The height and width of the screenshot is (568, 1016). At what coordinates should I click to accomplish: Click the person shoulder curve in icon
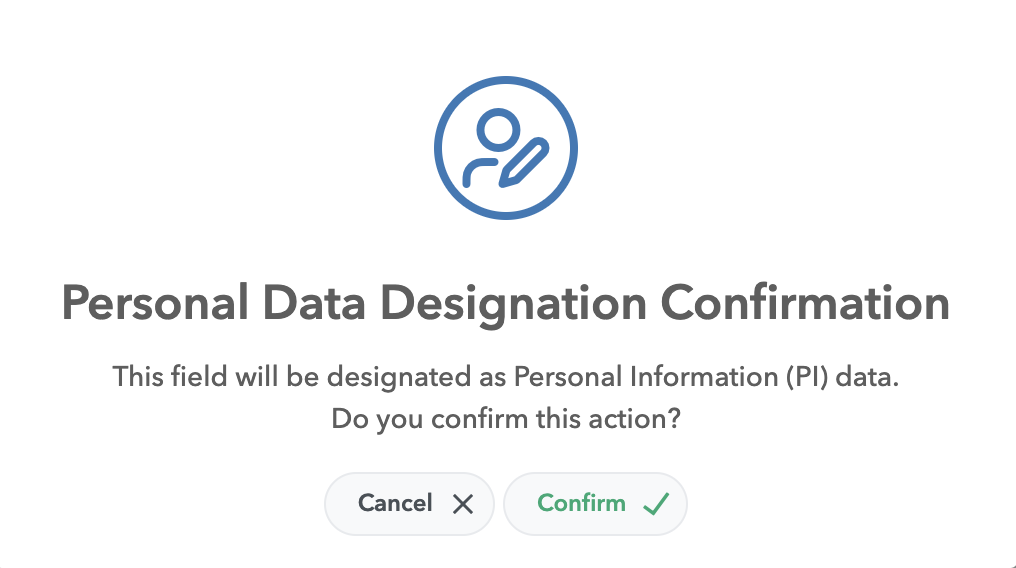pos(476,173)
